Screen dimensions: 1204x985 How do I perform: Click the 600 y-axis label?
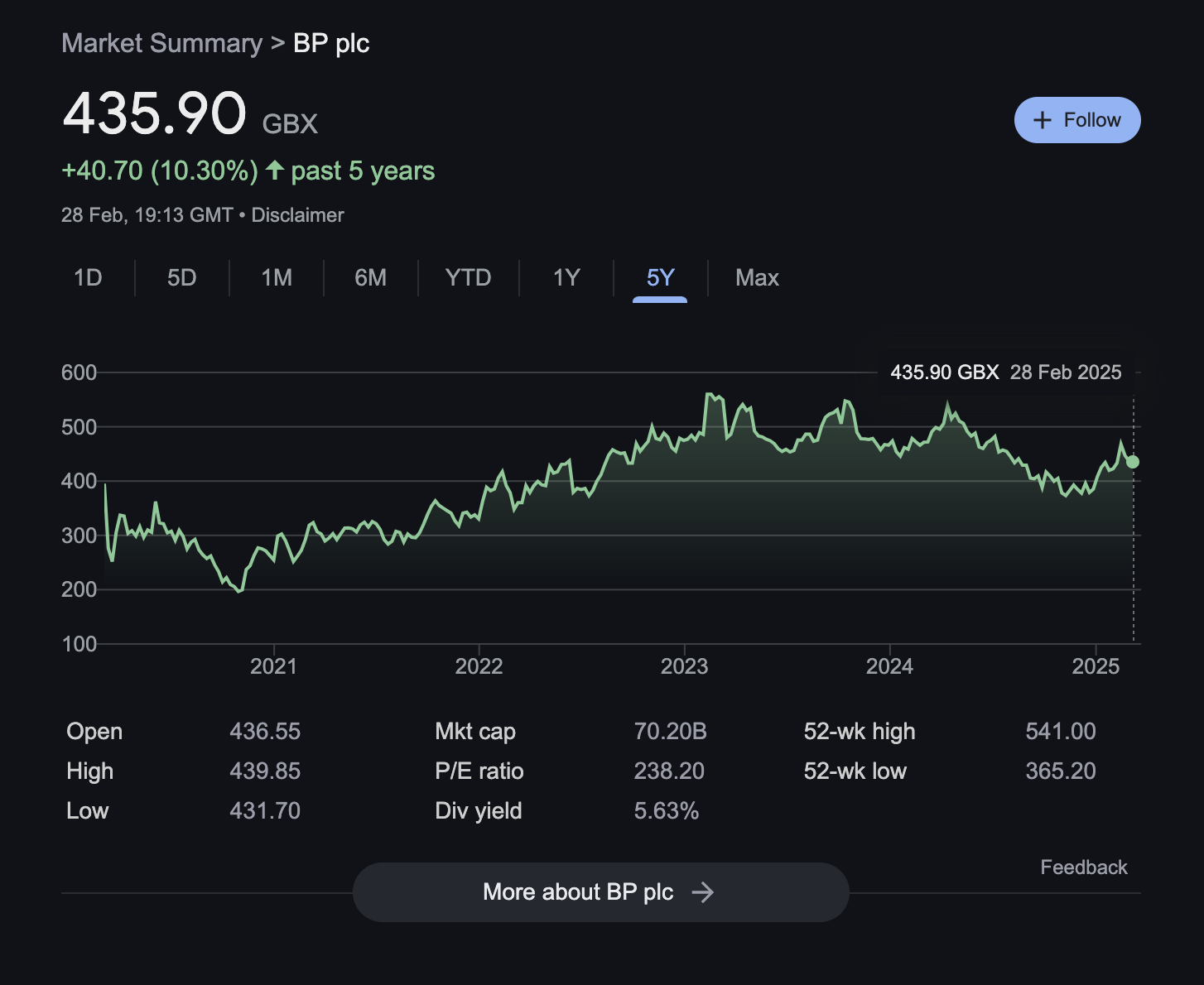[79, 372]
